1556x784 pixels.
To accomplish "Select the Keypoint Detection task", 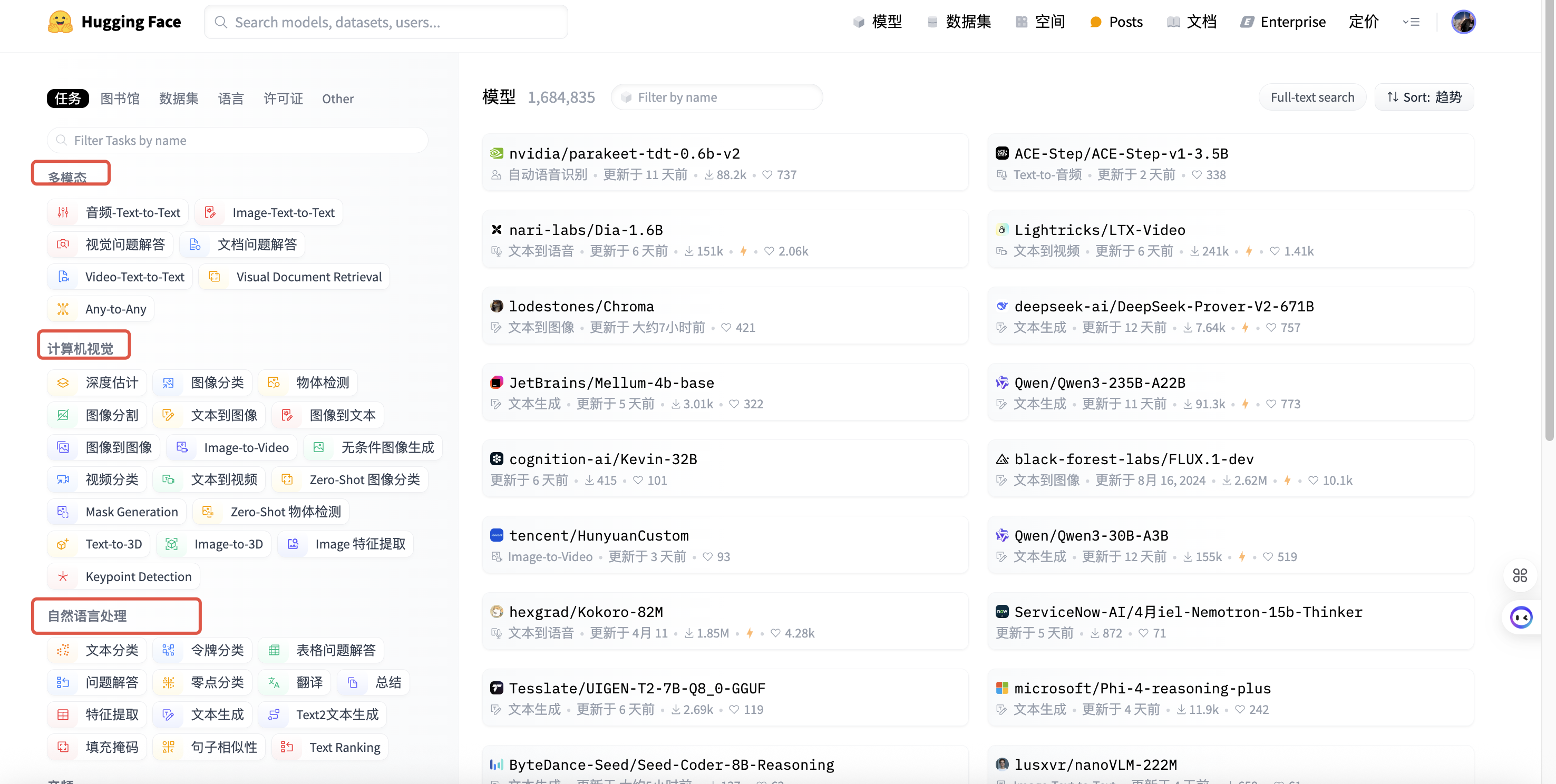I will 123,576.
